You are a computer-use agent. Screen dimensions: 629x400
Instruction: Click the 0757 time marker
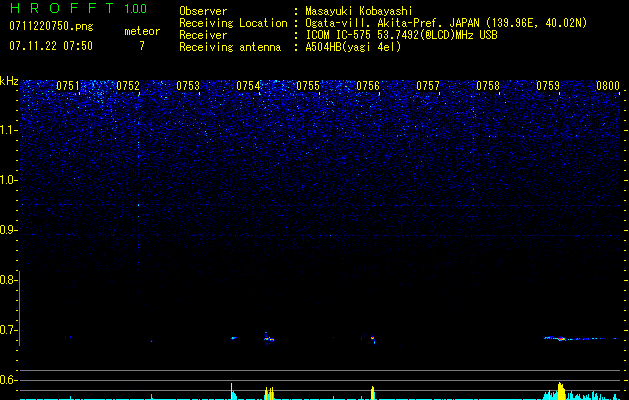[428, 86]
